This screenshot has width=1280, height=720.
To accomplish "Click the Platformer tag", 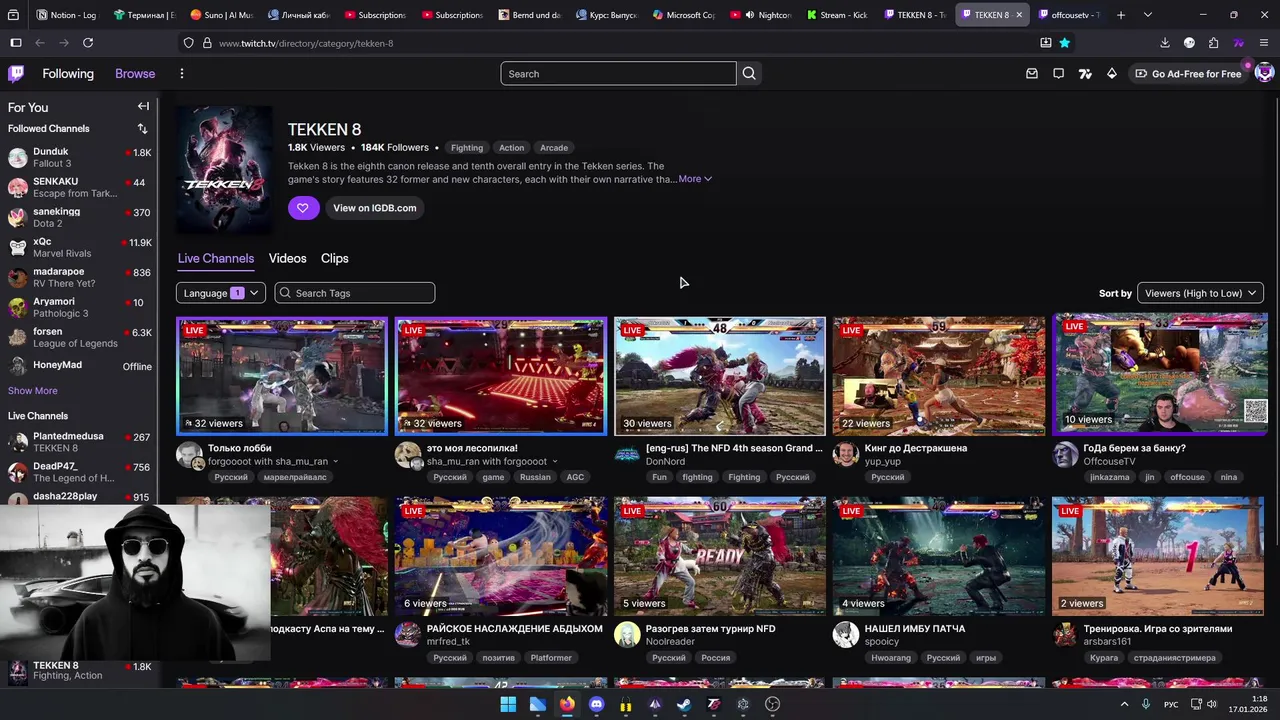I will [x=551, y=658].
